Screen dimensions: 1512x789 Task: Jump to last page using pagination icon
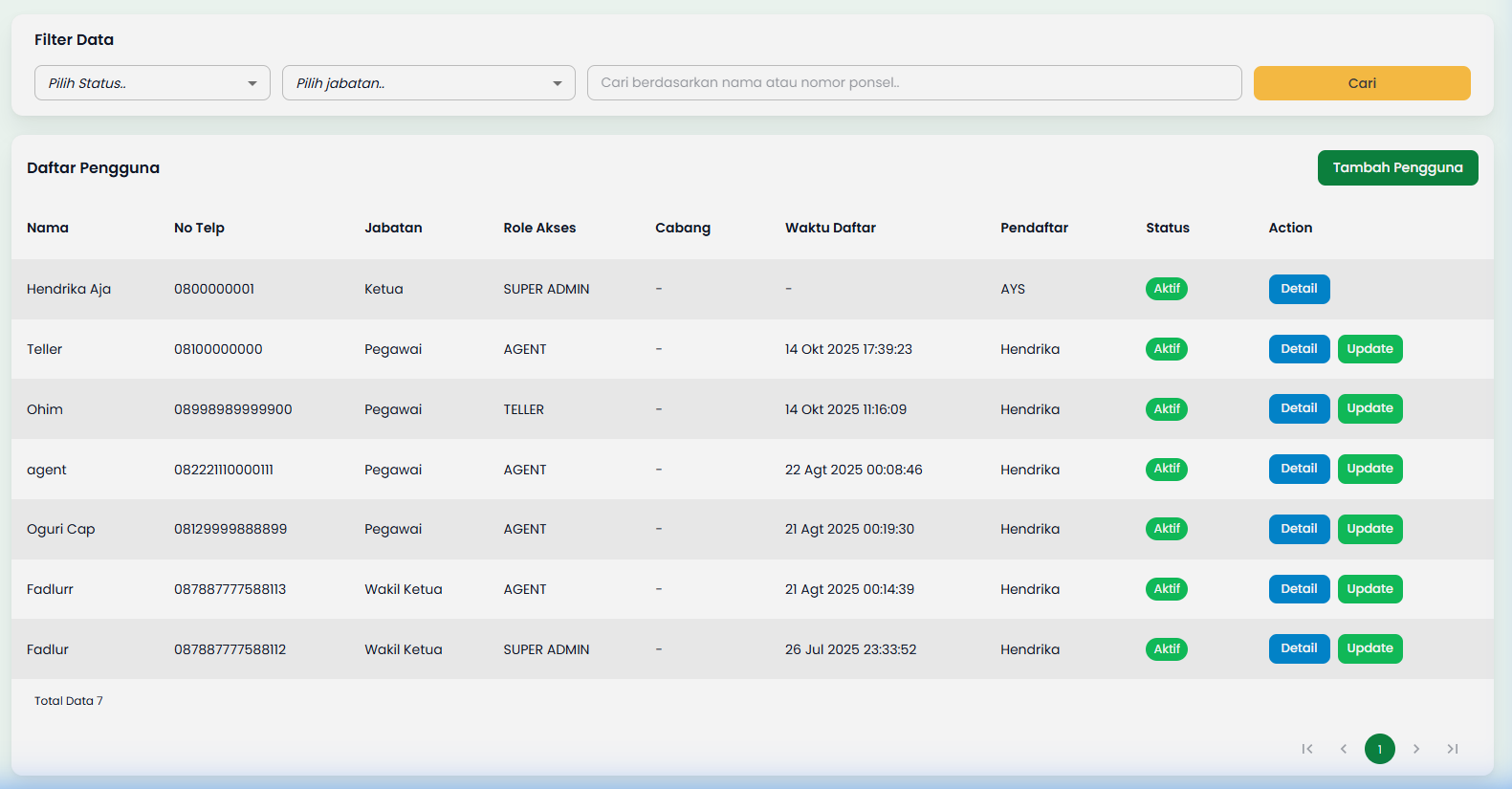point(1453,749)
